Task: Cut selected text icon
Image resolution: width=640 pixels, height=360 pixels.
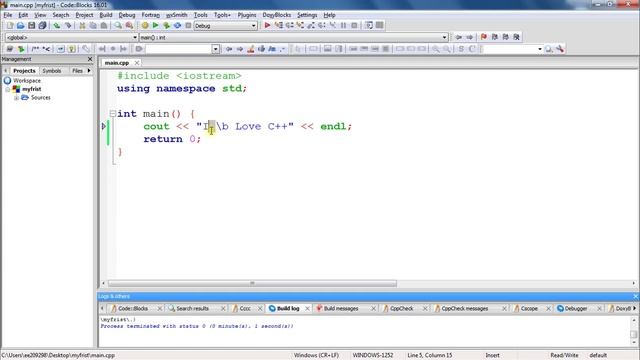Action: (x=82, y=25)
